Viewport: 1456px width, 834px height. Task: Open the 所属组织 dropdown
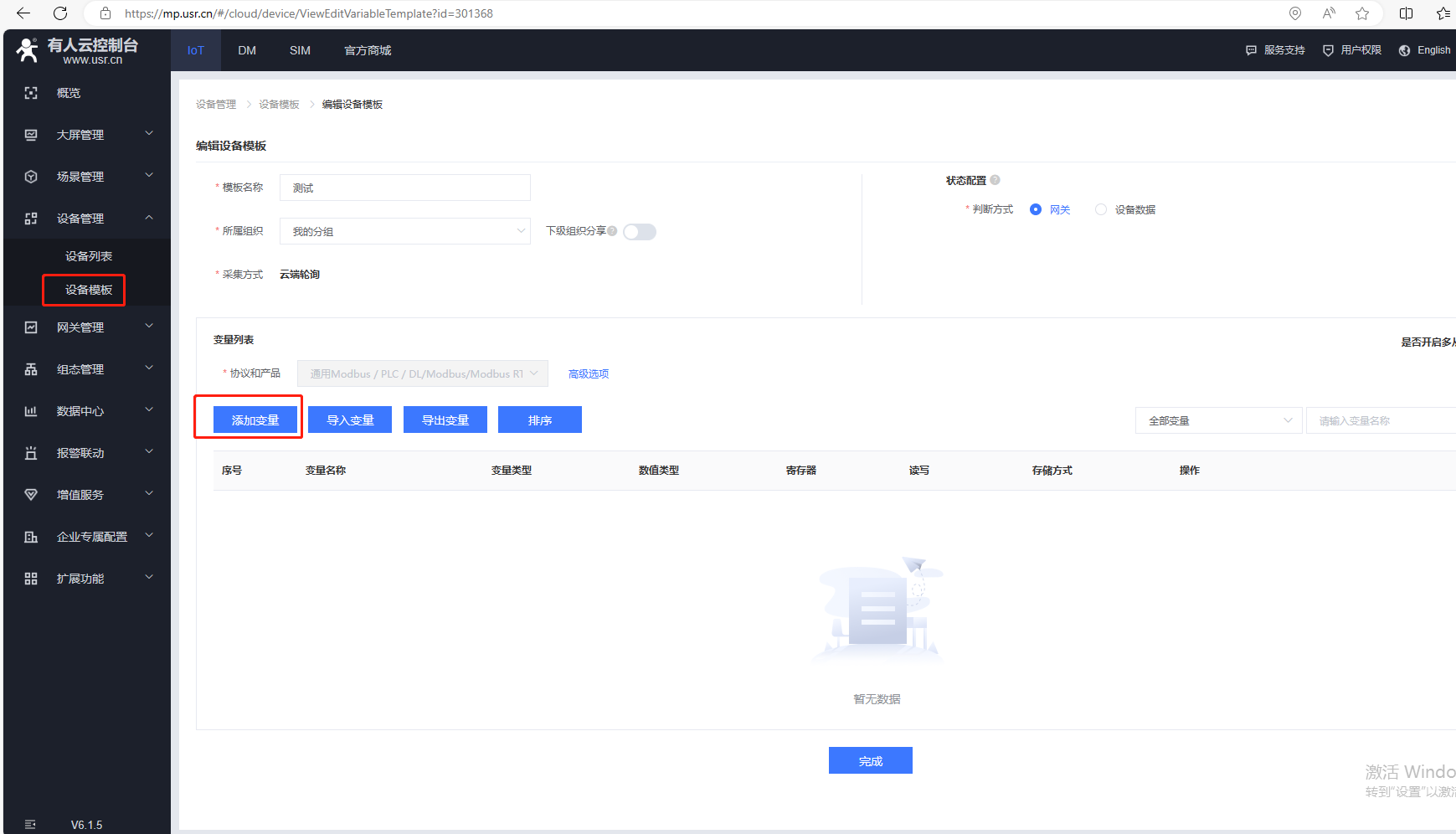405,231
